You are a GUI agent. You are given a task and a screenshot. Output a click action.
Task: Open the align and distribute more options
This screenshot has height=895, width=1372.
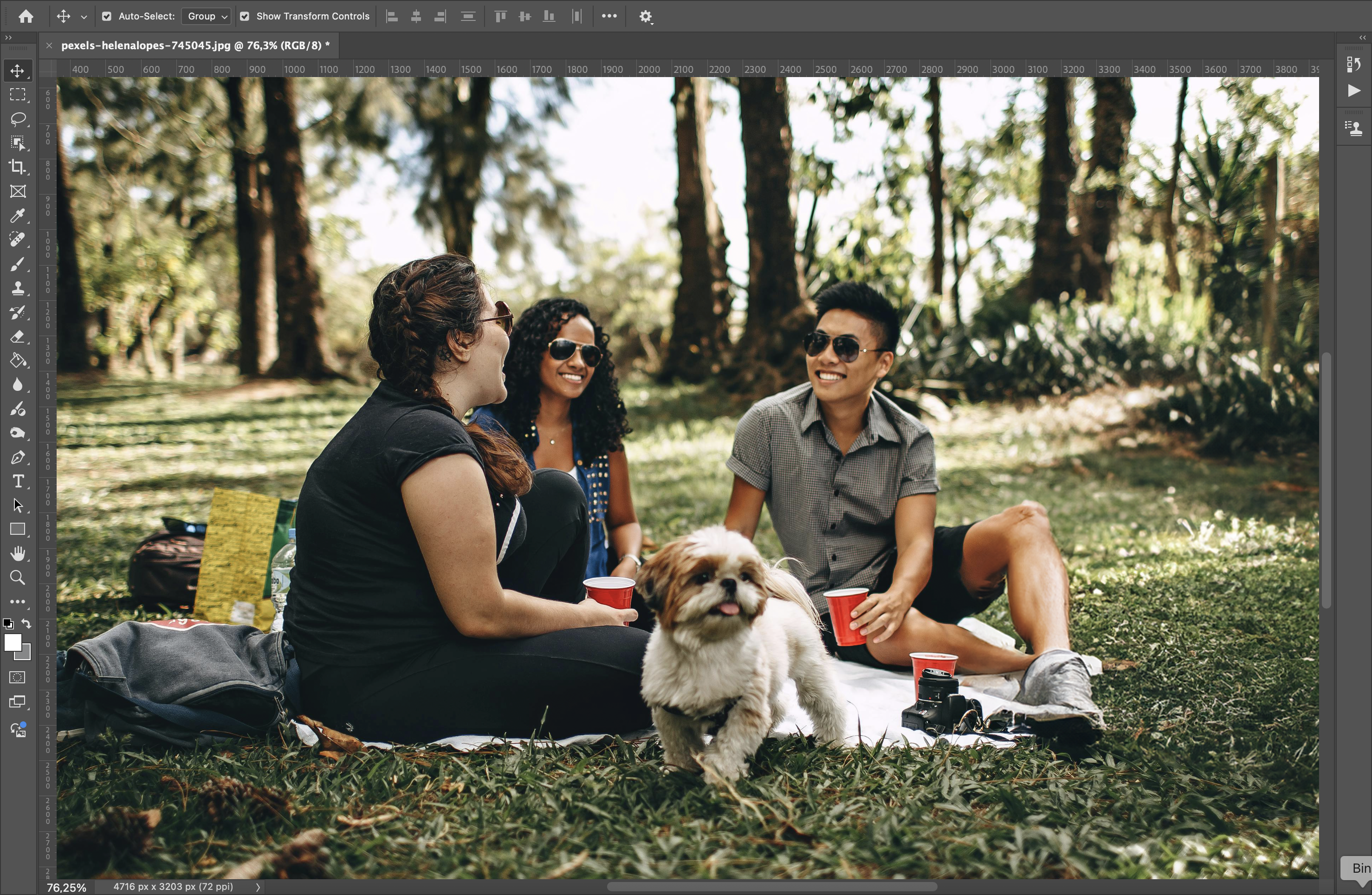pos(609,16)
